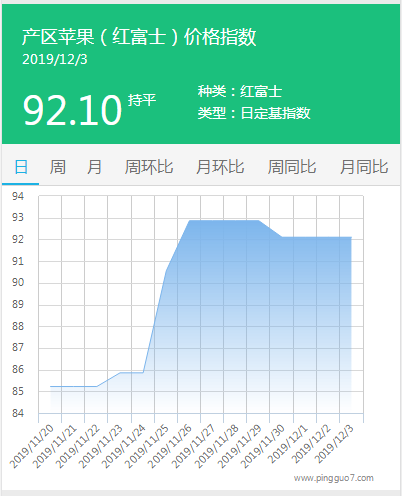Click the 类型：日定基指数 label
Image resolution: width=402 pixels, height=496 pixels.
(x=254, y=113)
